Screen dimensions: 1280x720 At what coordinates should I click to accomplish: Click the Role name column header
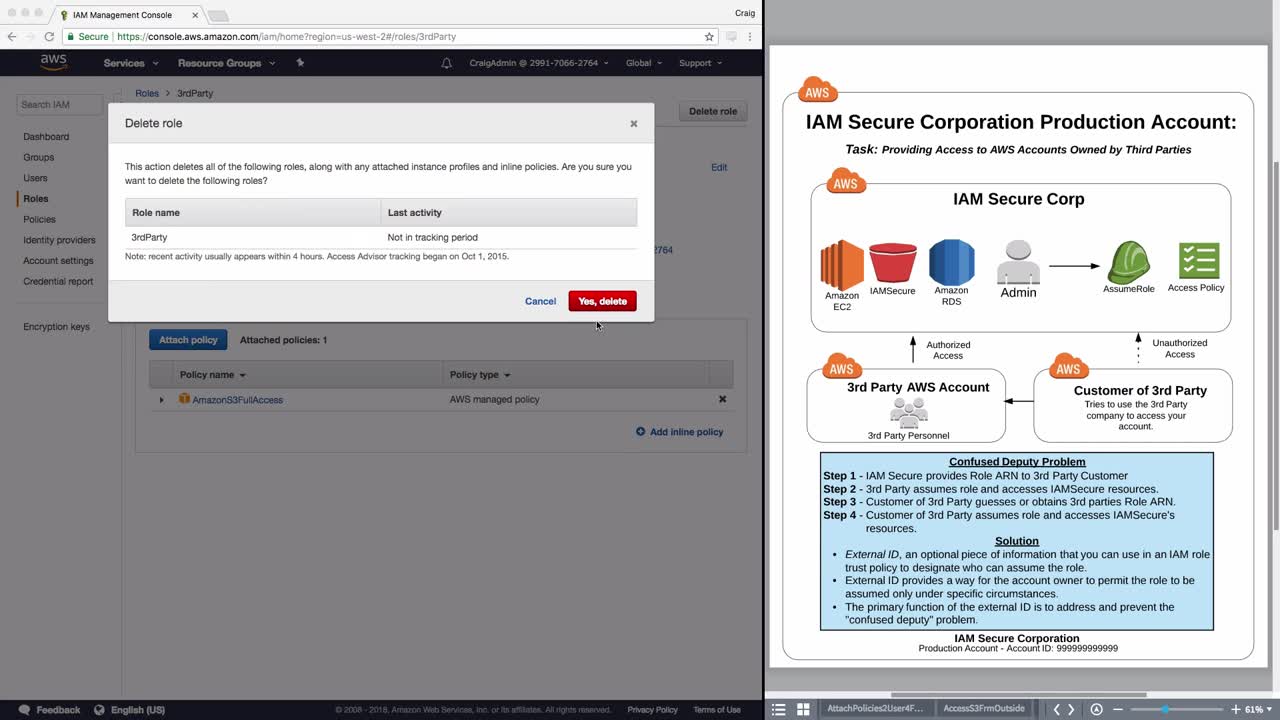tap(253, 212)
